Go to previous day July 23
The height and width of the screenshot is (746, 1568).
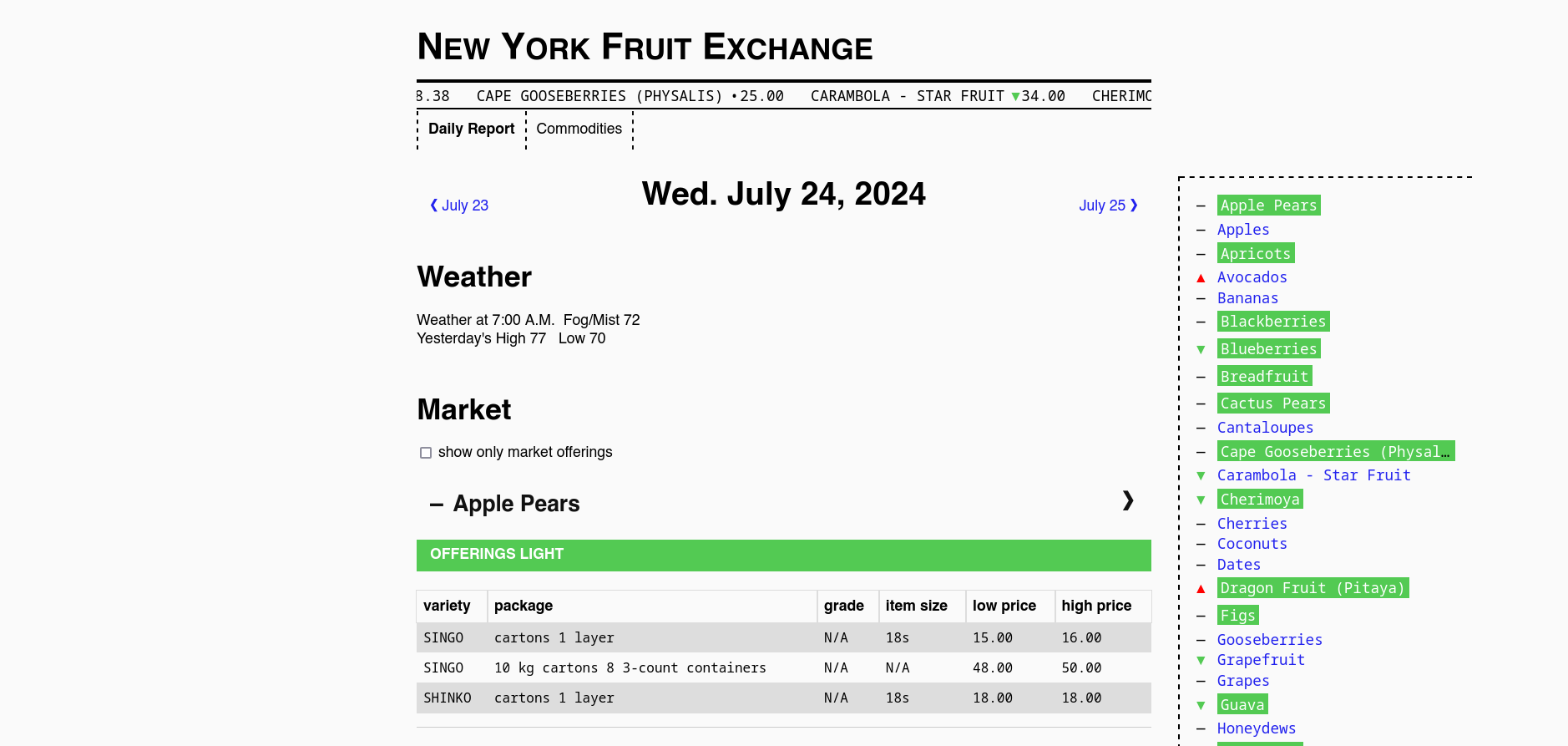click(459, 206)
